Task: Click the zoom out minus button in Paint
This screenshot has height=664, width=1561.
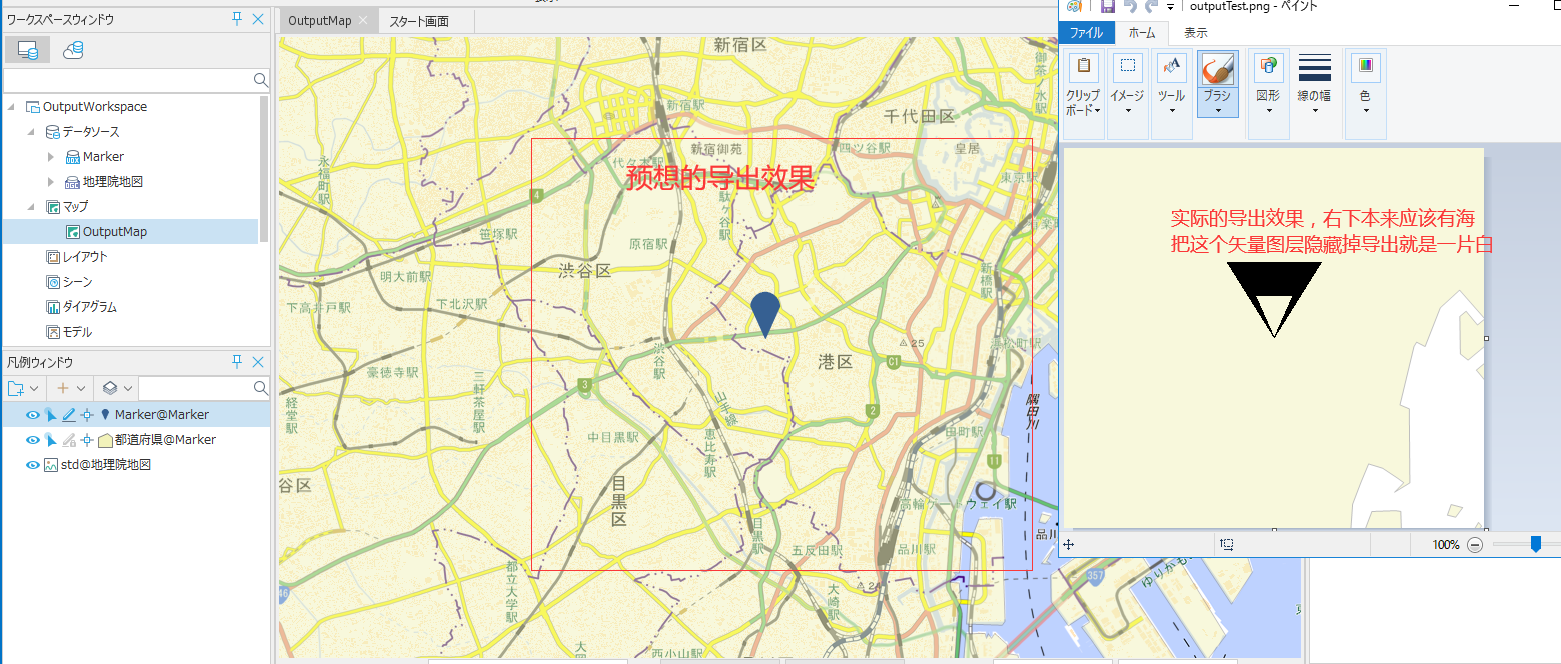Action: 1474,544
